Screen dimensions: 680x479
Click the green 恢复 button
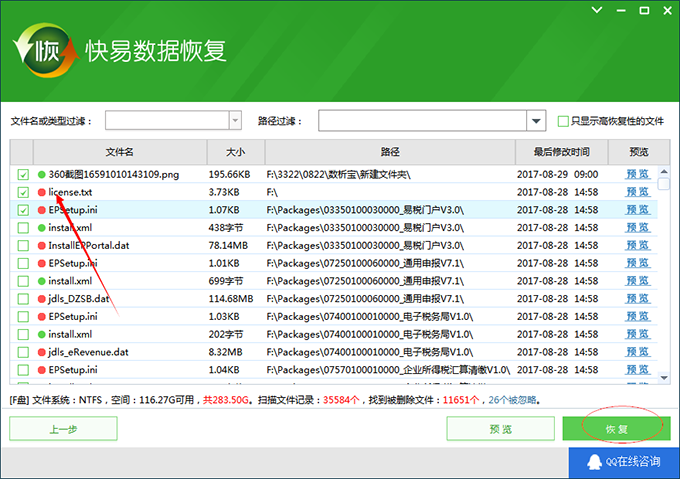click(614, 427)
